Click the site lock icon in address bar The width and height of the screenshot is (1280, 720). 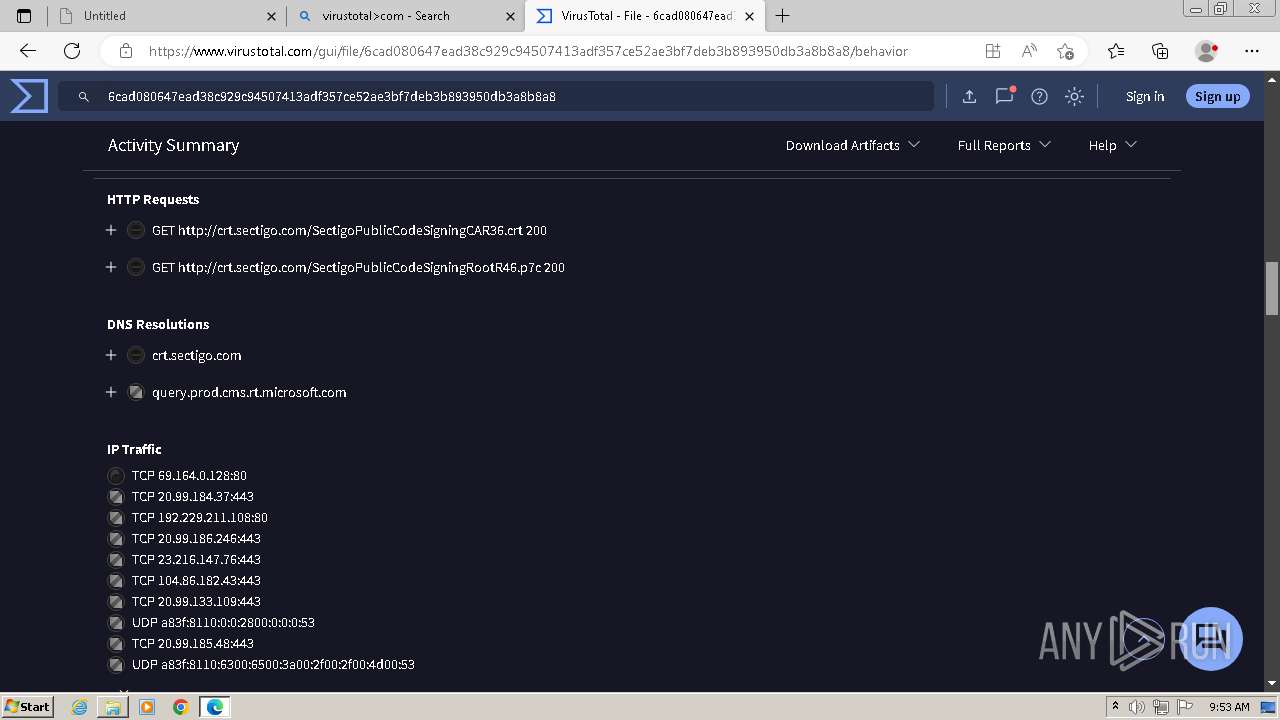126,51
